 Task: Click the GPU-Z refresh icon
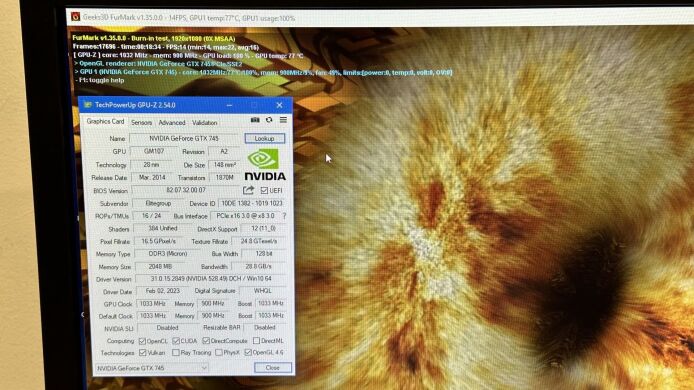click(x=269, y=120)
